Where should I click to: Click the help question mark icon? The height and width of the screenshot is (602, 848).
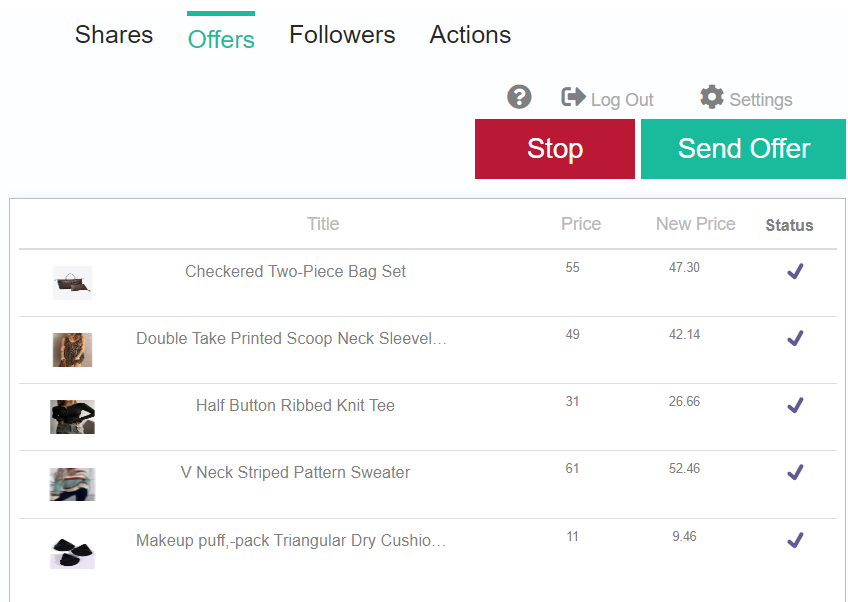(519, 97)
